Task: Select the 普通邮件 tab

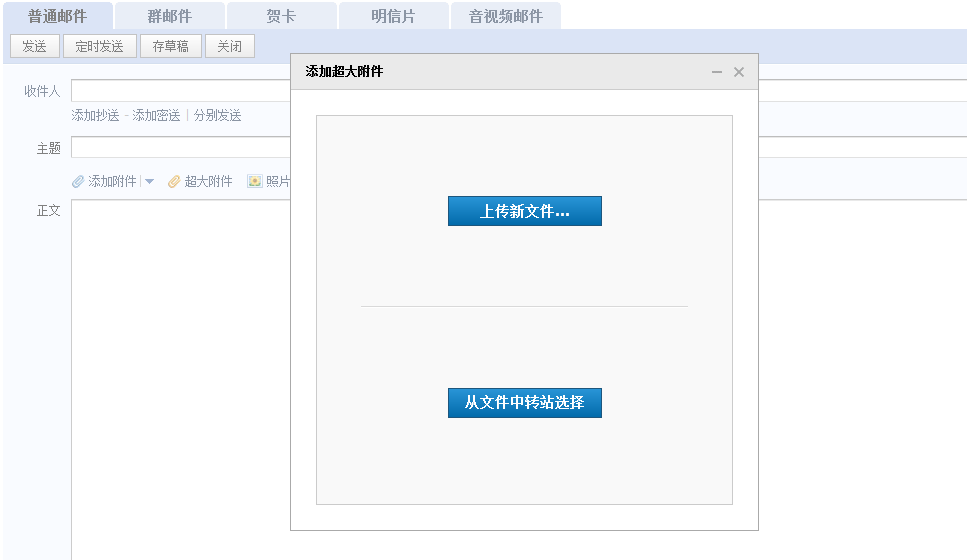Action: (57, 16)
